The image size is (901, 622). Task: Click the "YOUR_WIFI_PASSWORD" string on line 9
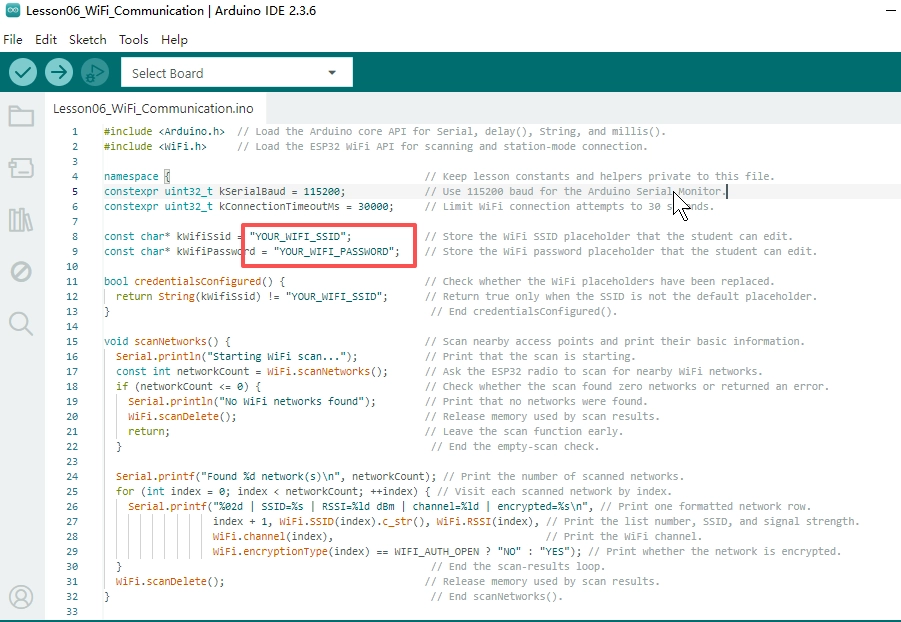click(x=334, y=251)
